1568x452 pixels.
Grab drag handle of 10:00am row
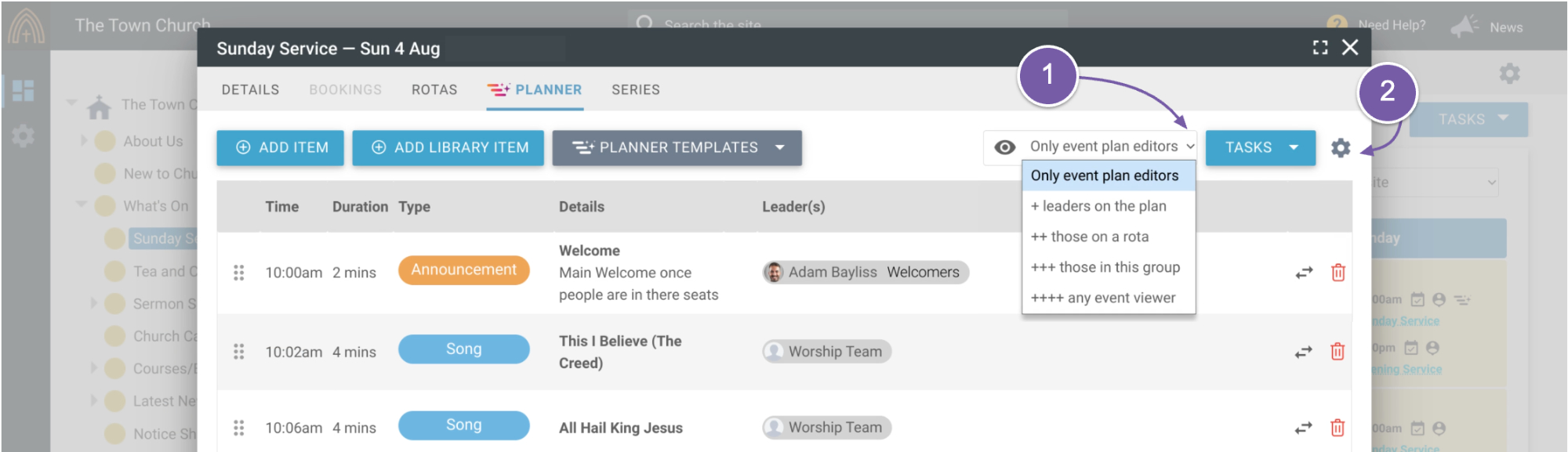(x=239, y=273)
